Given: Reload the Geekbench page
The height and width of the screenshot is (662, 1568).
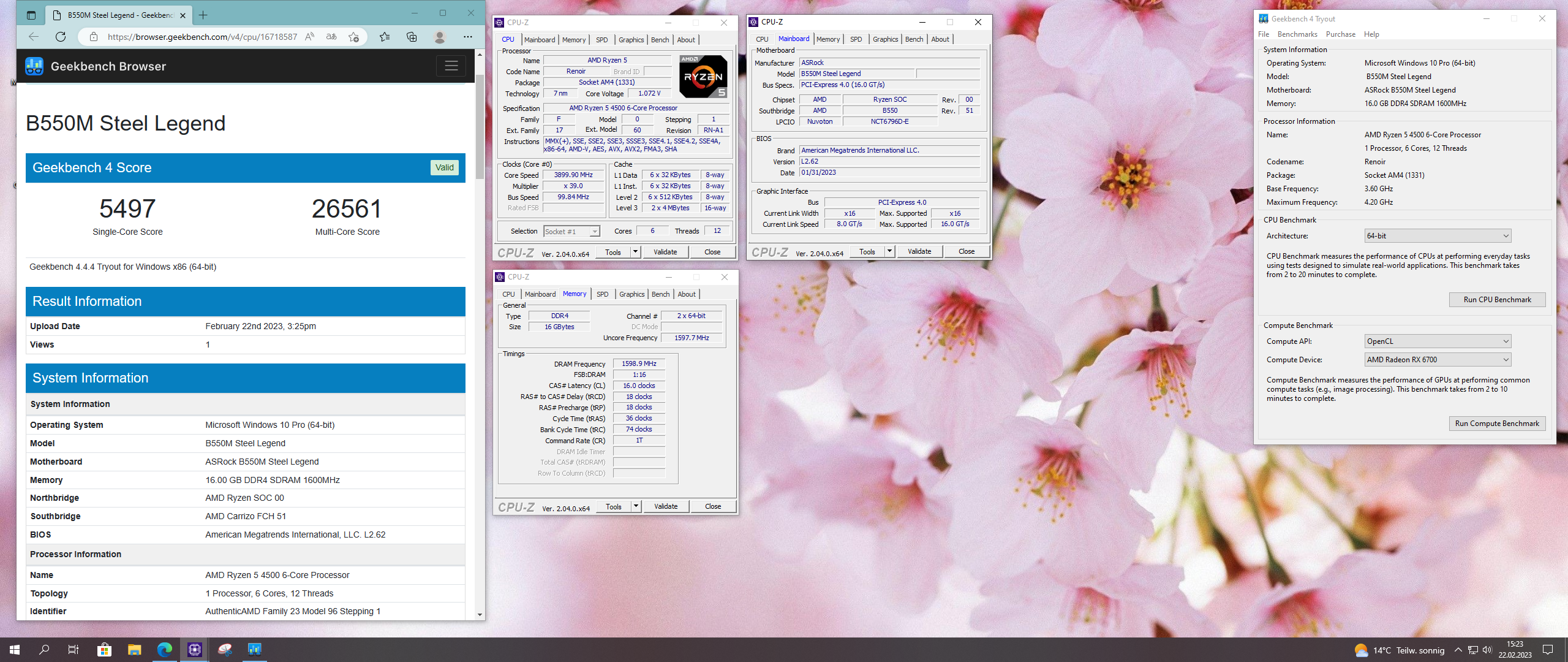Looking at the screenshot, I should click(61, 37).
